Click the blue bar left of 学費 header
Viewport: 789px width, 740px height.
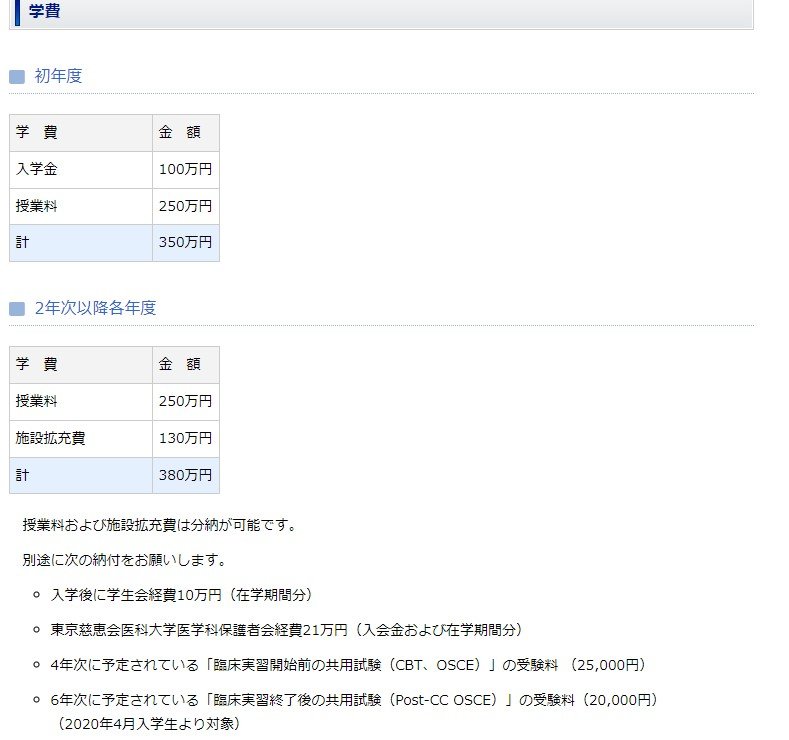[x=17, y=12]
